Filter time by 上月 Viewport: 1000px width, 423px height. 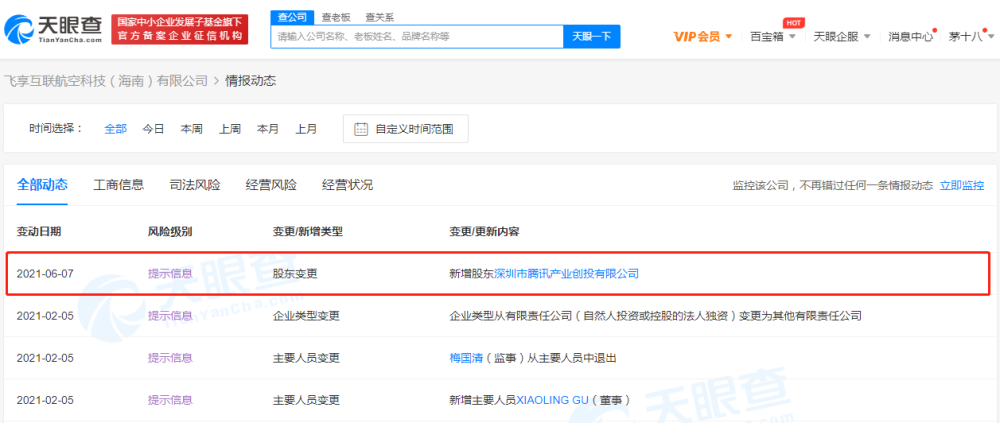(306, 129)
